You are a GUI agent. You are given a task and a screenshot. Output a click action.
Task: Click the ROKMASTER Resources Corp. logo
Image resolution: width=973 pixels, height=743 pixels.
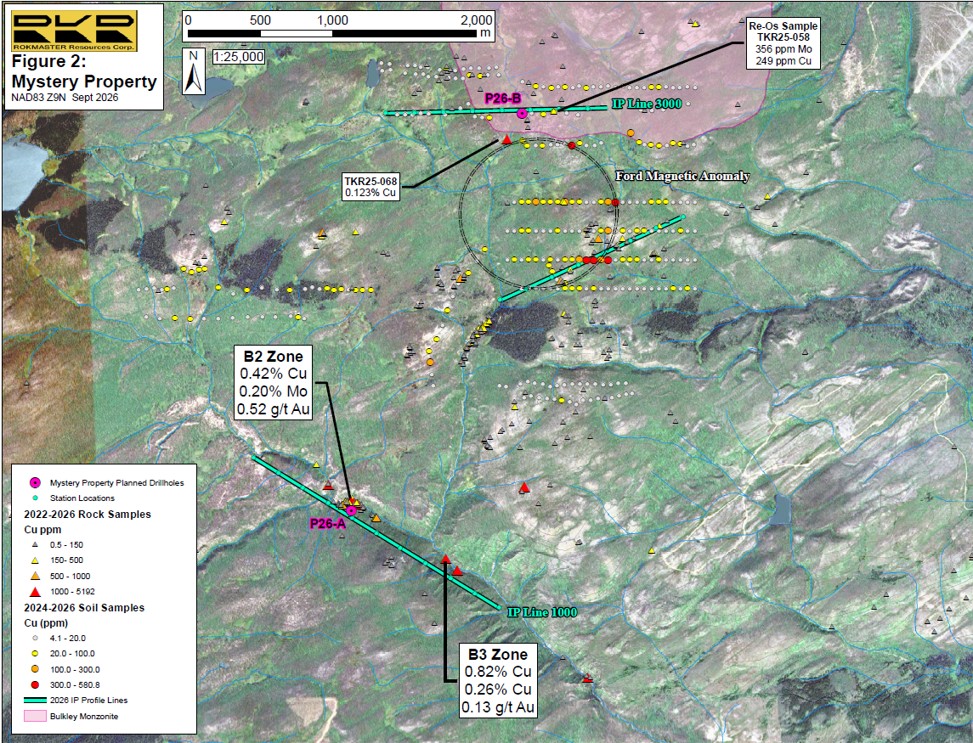(x=74, y=30)
